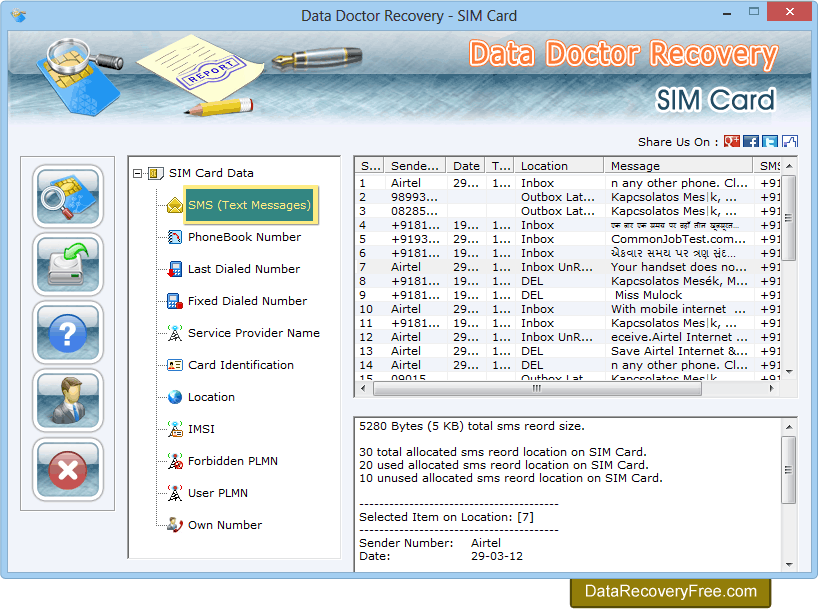Select SMS (Text Messages) tree item
The width and height of the screenshot is (818, 609).
coord(250,205)
